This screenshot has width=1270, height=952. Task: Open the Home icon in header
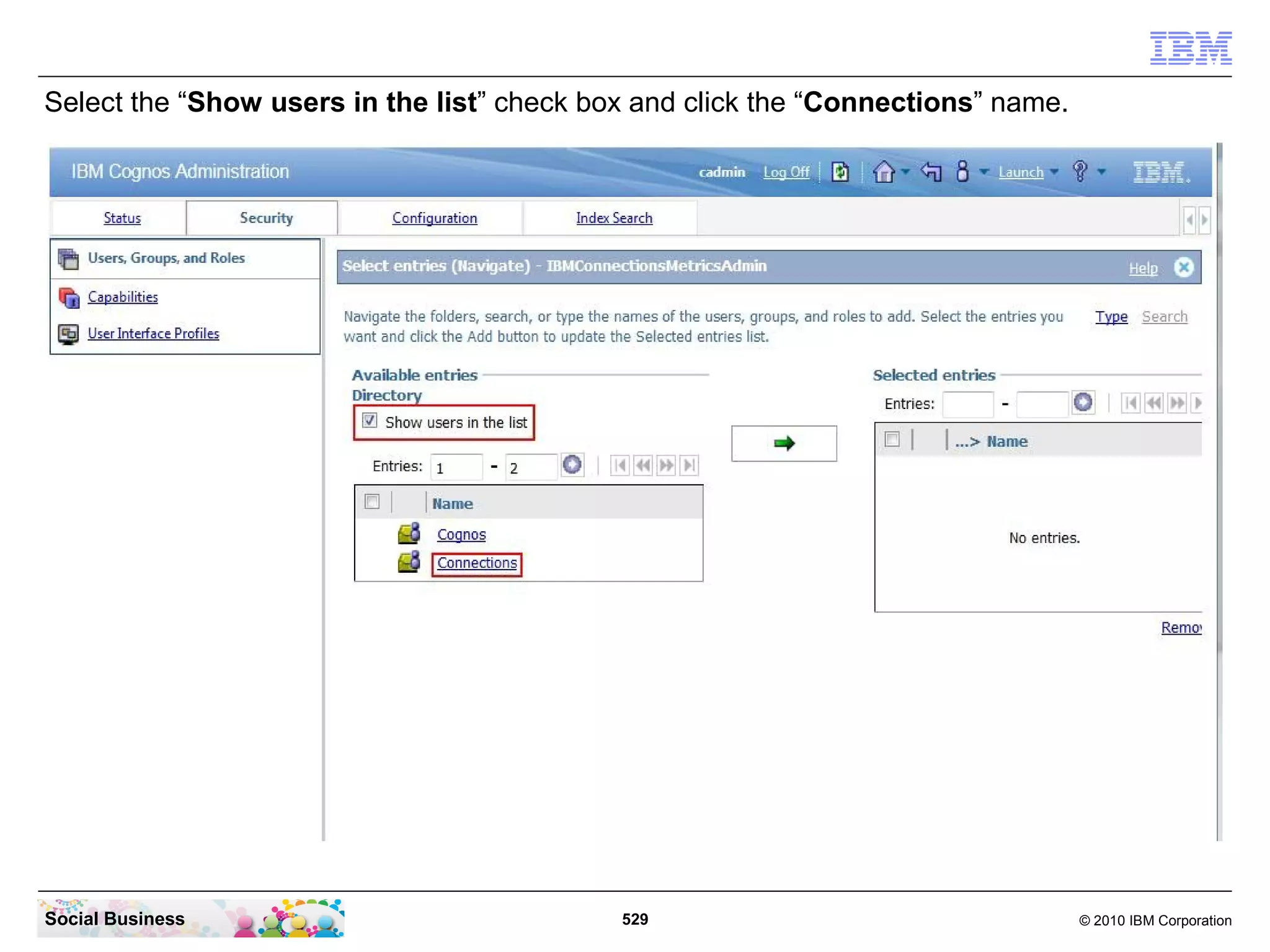coord(884,172)
